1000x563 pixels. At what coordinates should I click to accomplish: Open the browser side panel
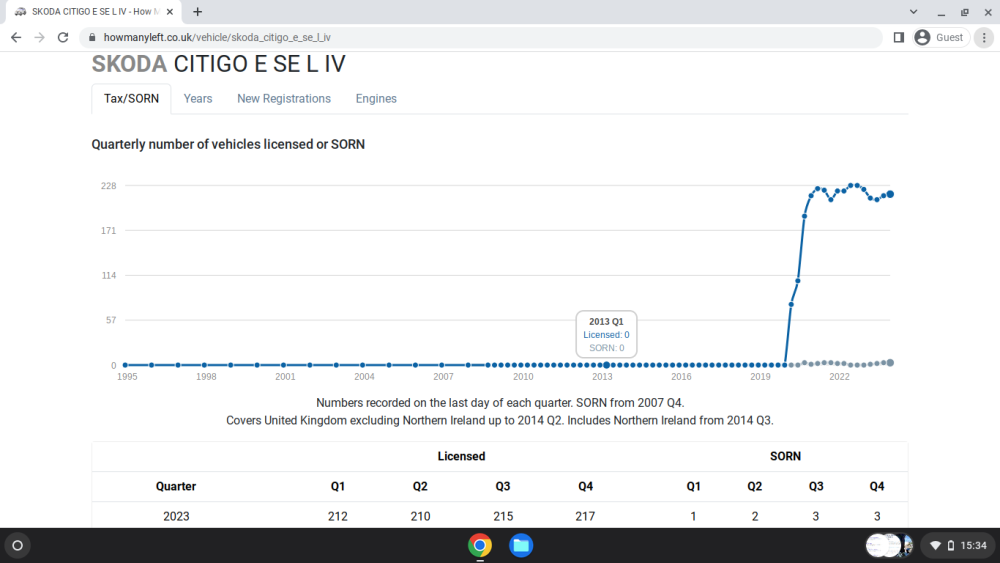tap(899, 38)
